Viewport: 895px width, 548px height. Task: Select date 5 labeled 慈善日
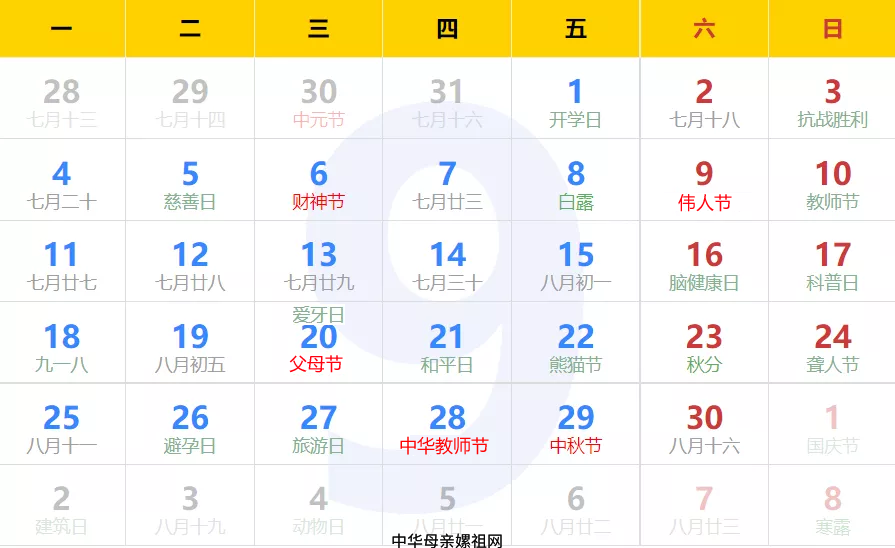tap(190, 180)
